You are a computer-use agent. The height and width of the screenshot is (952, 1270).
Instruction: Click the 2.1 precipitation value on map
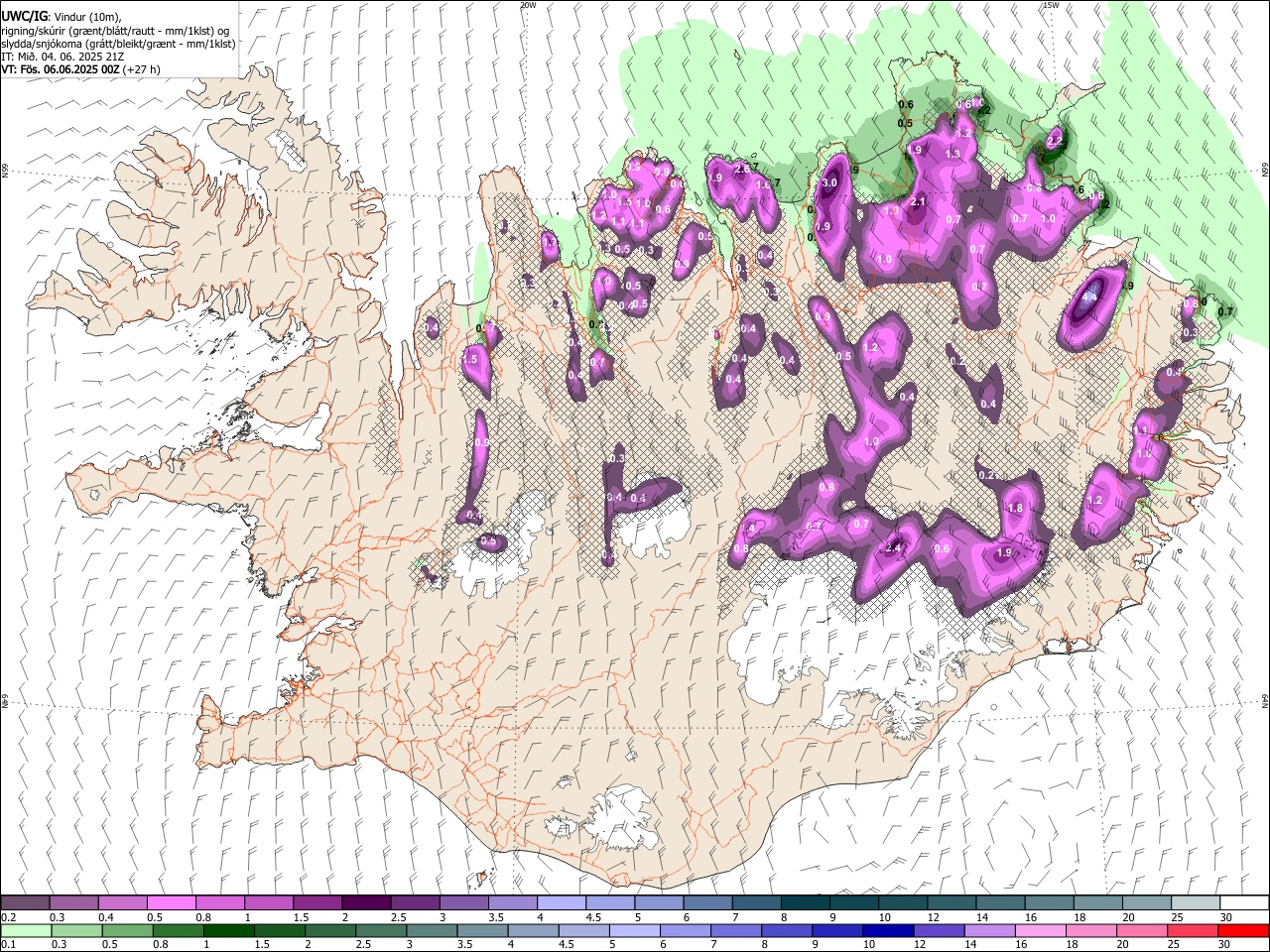click(x=918, y=202)
